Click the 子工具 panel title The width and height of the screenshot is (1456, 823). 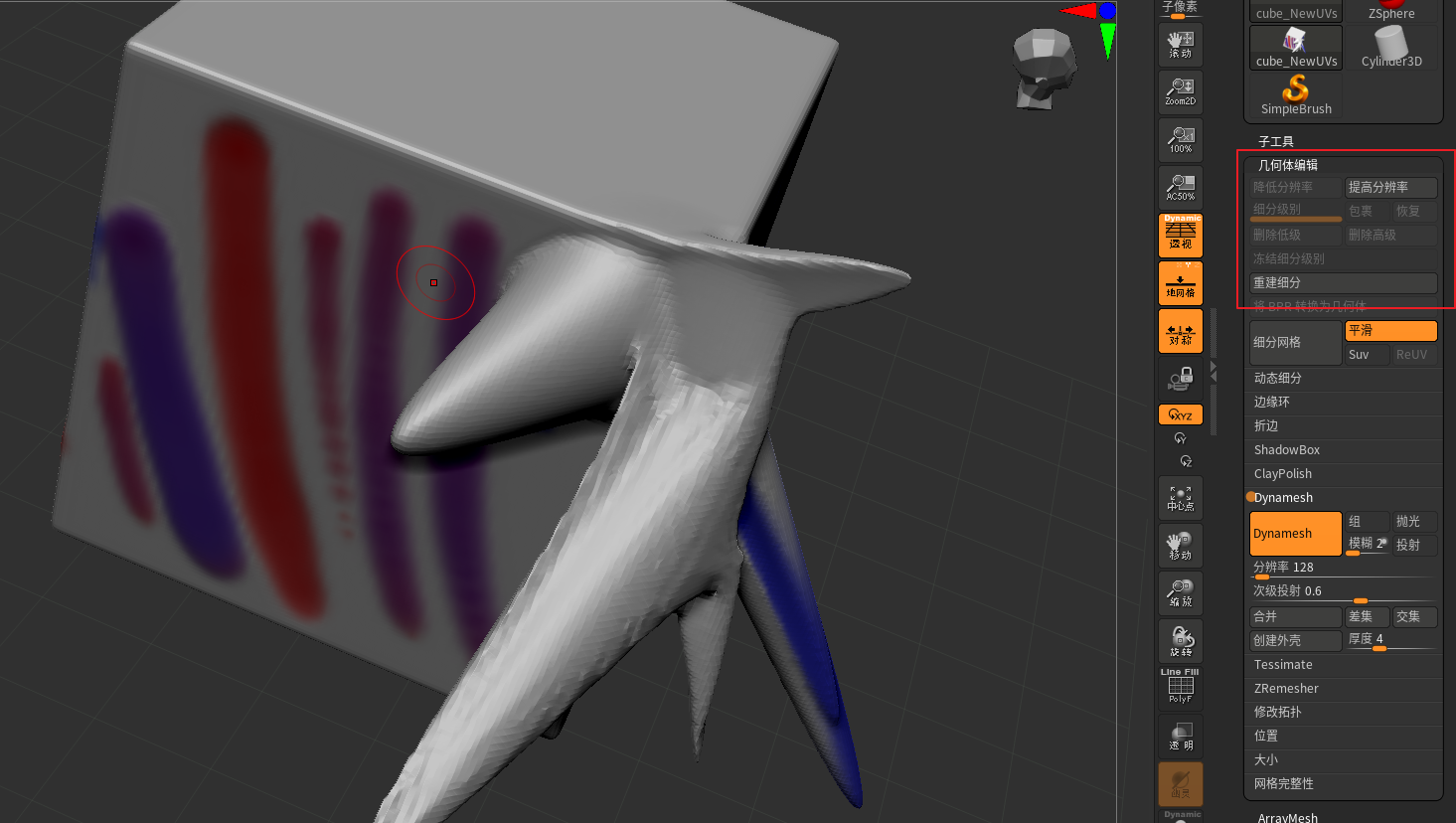1275,141
